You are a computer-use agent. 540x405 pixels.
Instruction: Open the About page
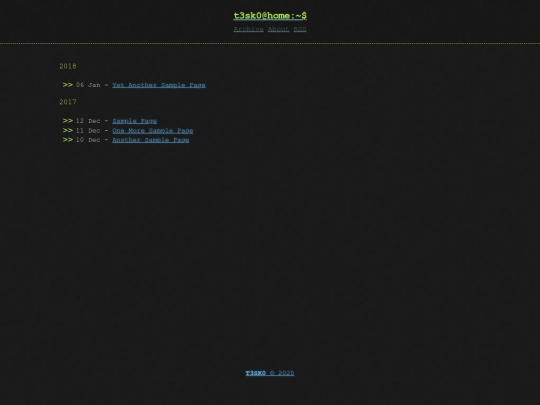(279, 29)
